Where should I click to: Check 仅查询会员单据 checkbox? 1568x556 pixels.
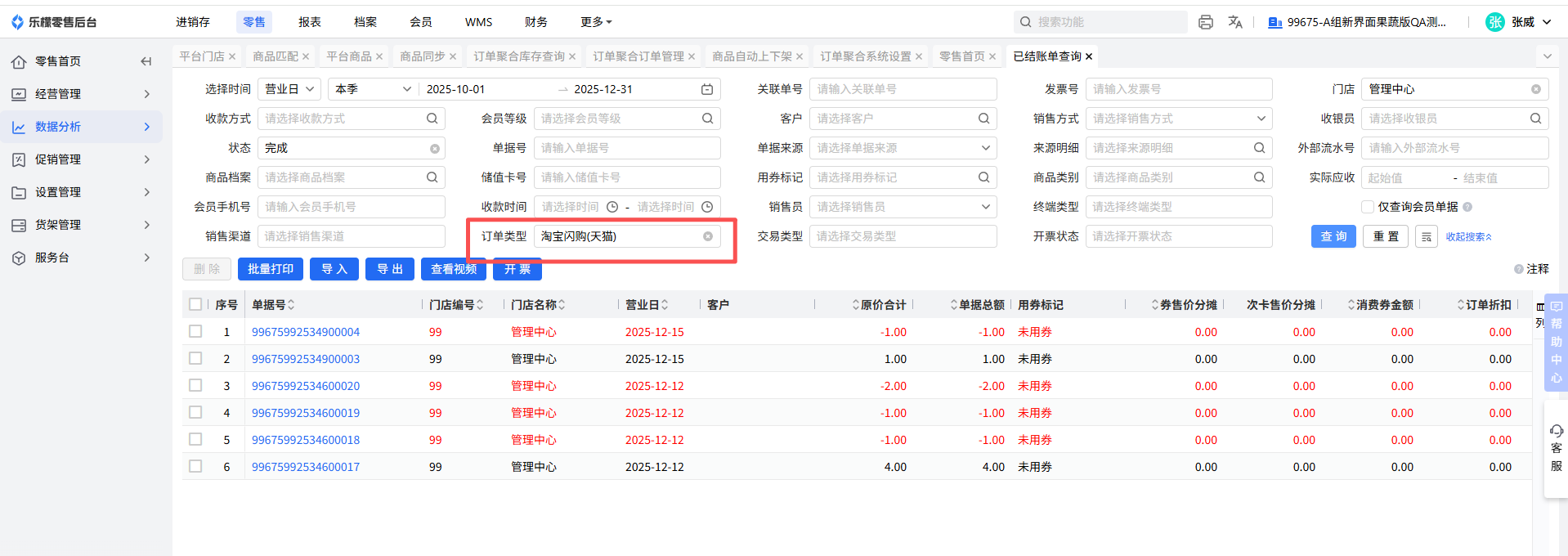point(1367,207)
